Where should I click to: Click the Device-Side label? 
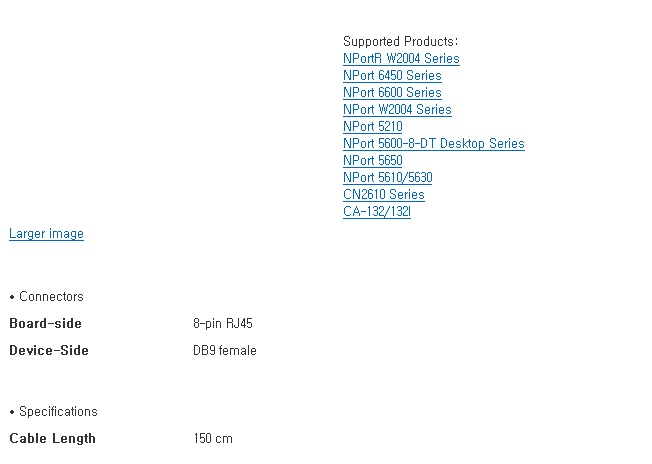[49, 351]
